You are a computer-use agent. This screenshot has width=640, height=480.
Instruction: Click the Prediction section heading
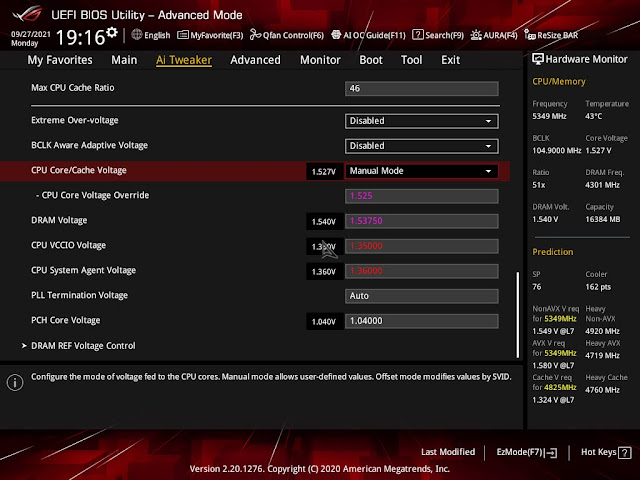click(553, 252)
